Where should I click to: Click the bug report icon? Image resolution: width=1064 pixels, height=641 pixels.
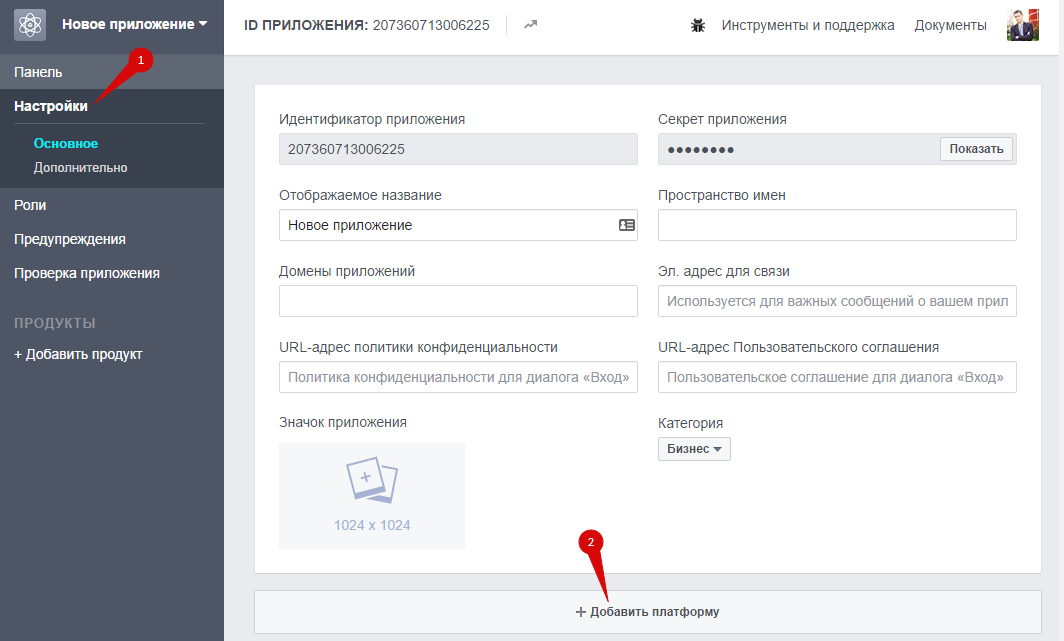[x=698, y=25]
